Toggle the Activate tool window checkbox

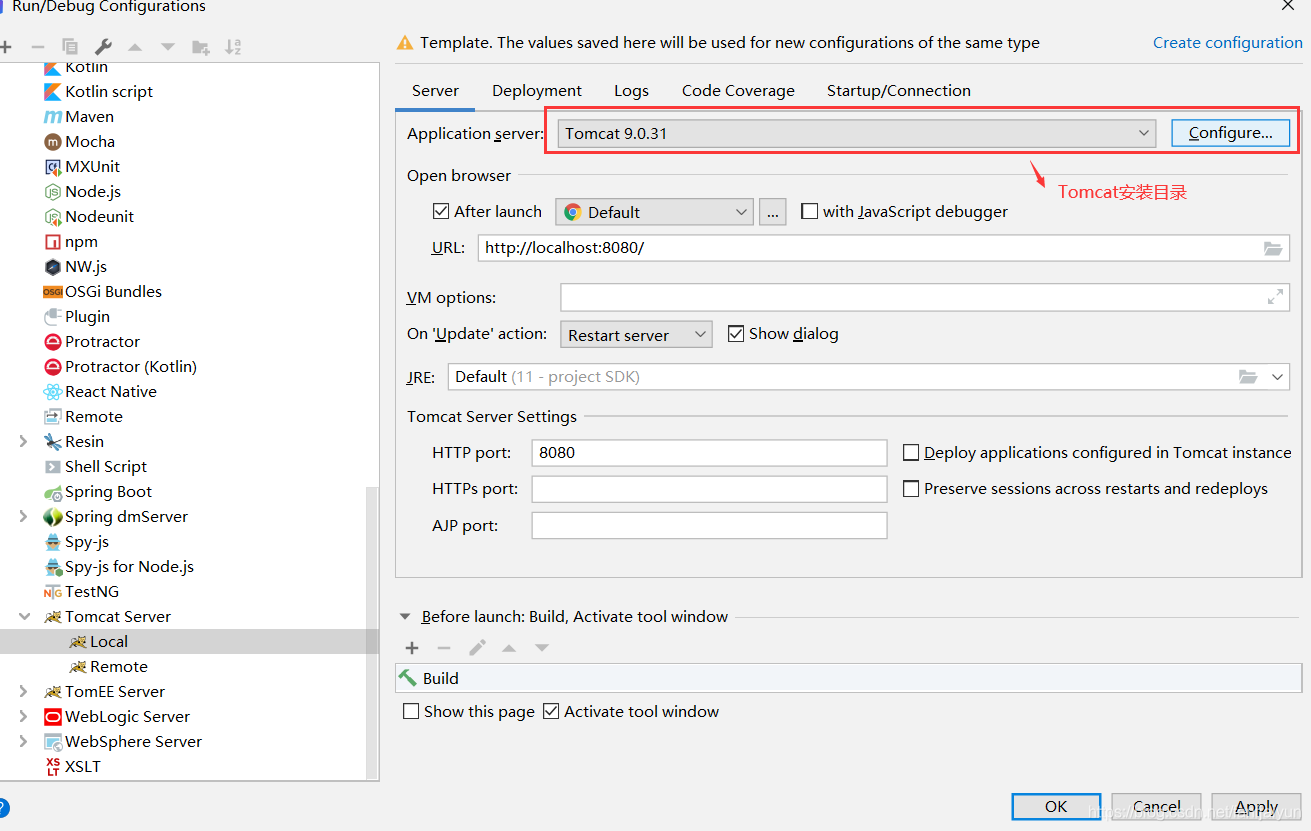tap(551, 712)
